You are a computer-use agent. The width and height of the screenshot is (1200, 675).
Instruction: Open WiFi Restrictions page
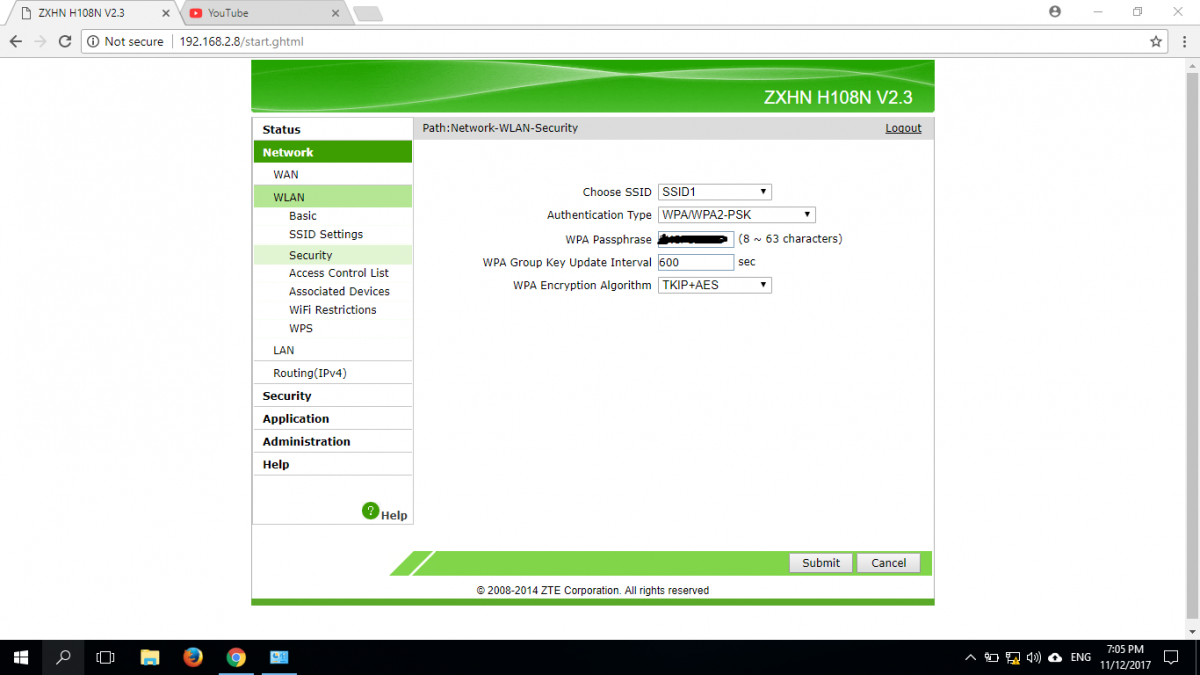(x=333, y=310)
